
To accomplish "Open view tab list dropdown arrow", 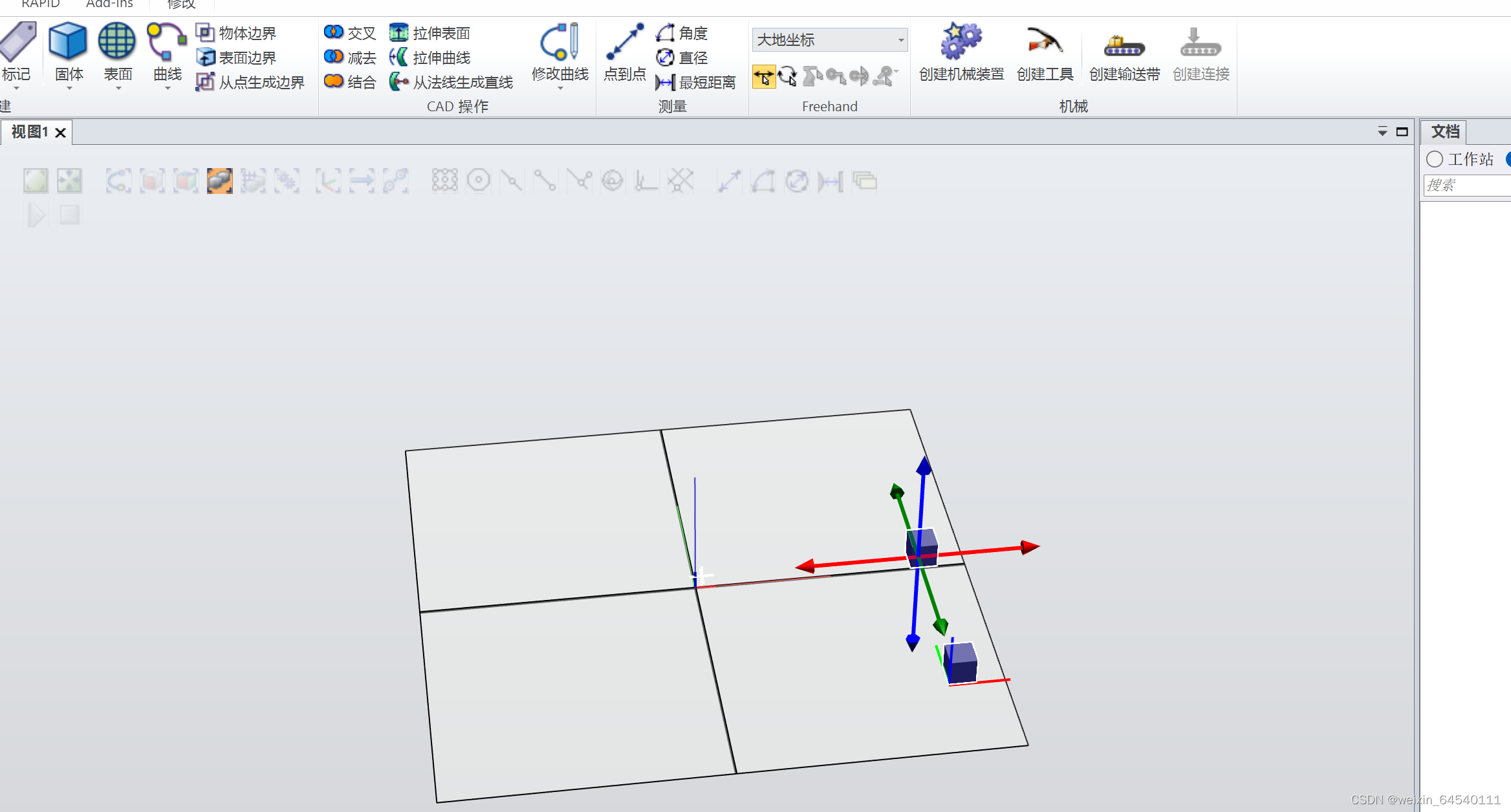I will point(1382,132).
